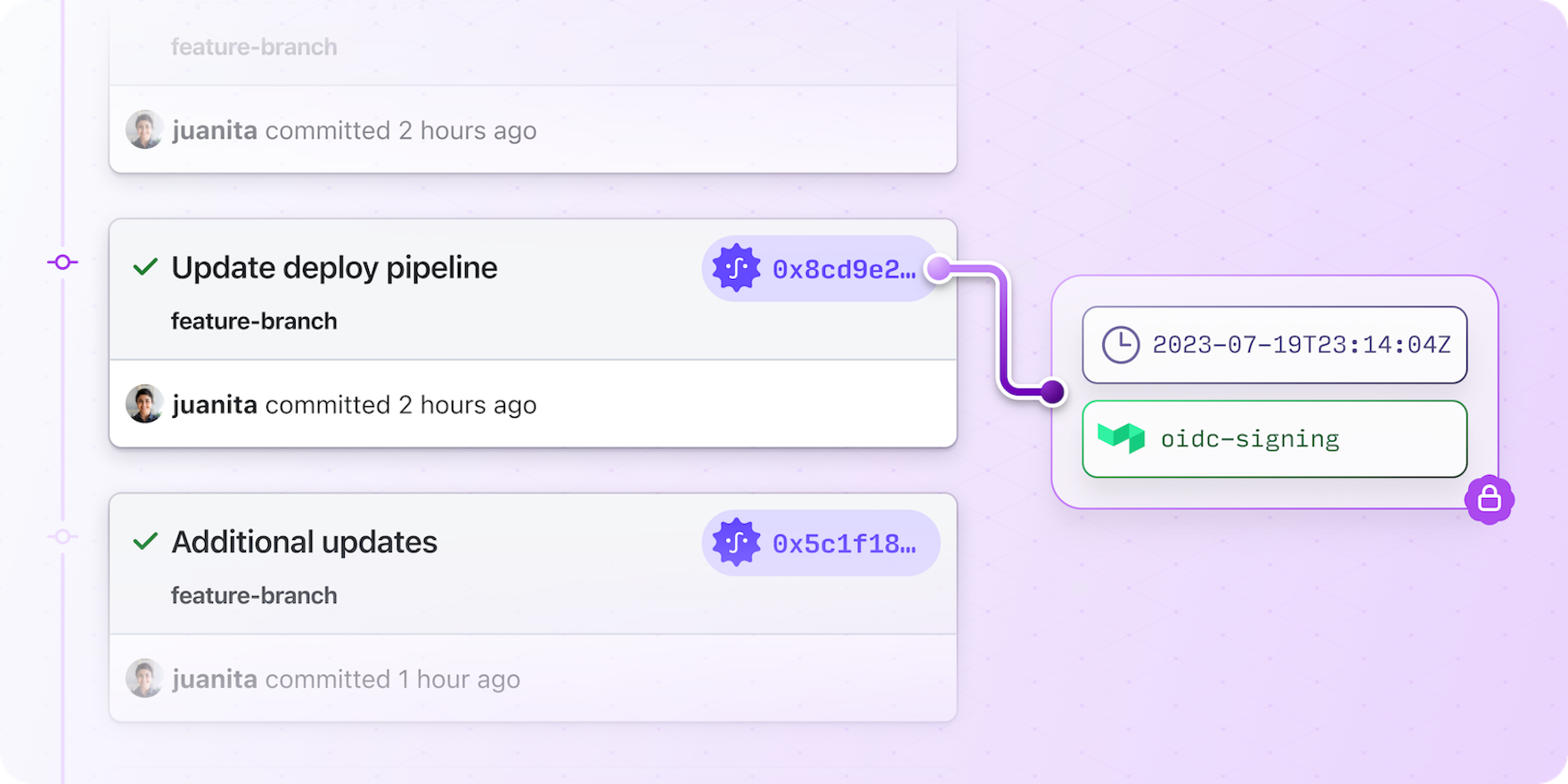1568x784 pixels.
Task: Click the signature badge icon for 0x8cd9e2
Action: (x=737, y=268)
